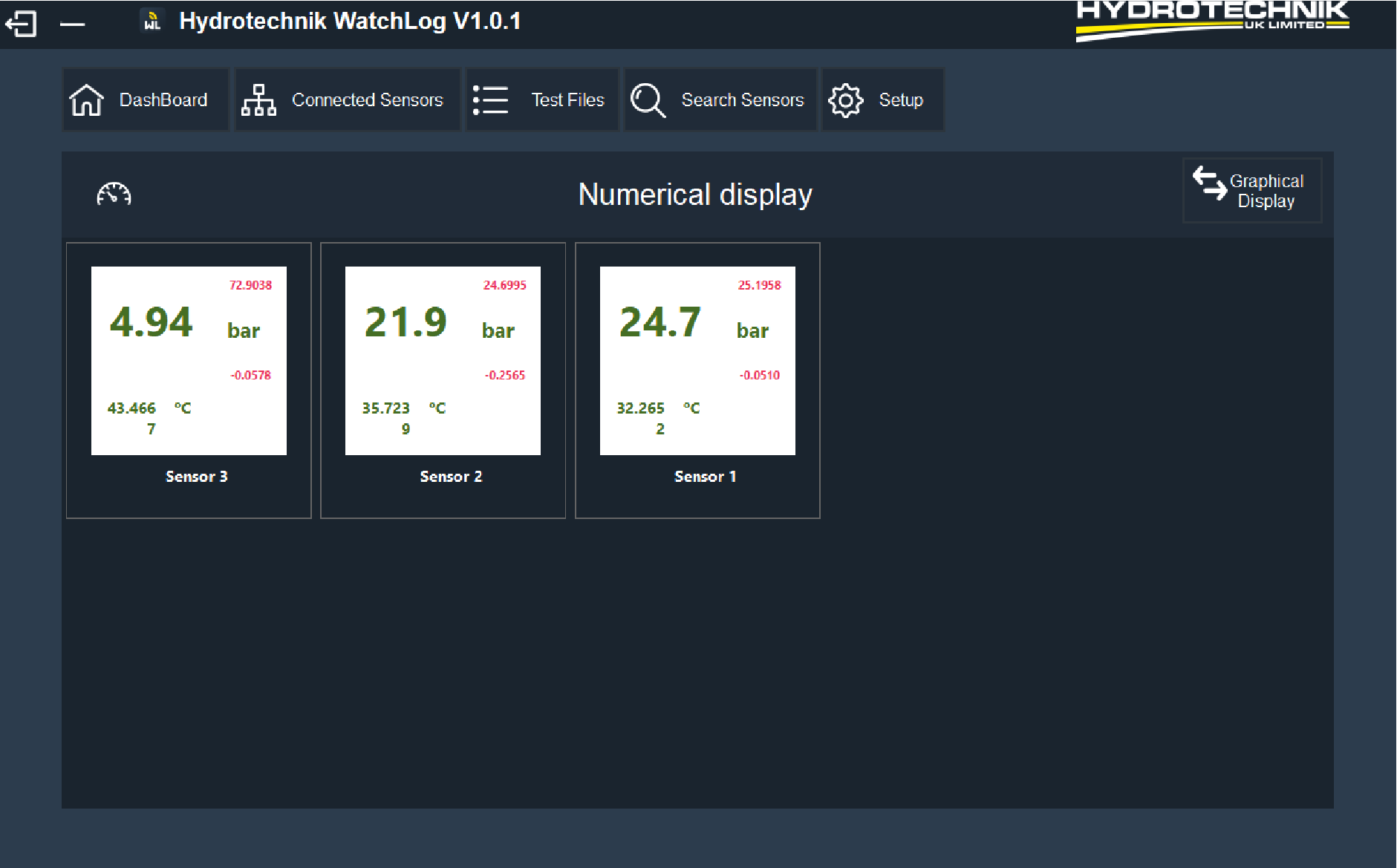Screen dimensions: 1397x868
Task: Click the 24.6995 maximum value
Action: click(505, 285)
